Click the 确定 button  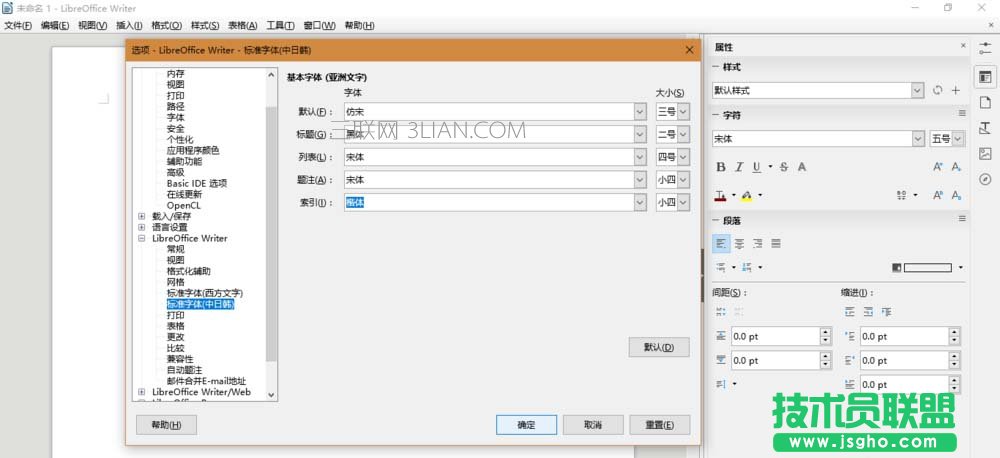coord(526,425)
